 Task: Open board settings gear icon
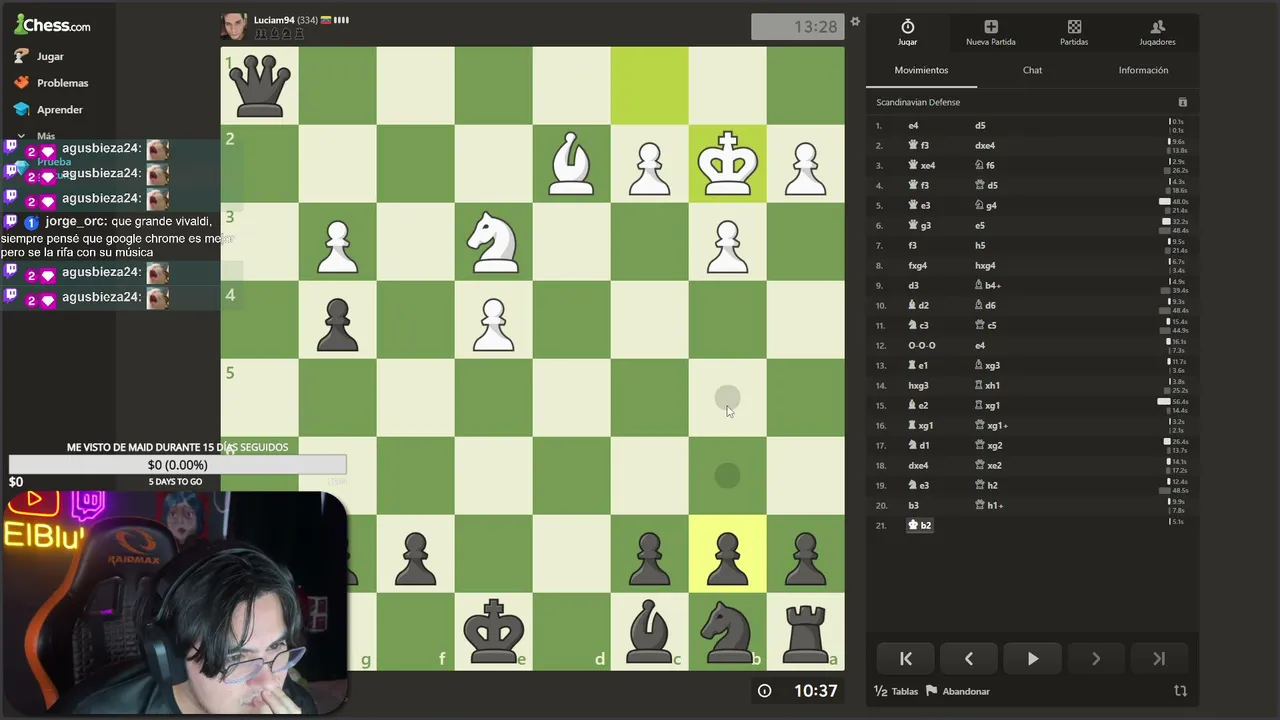pos(855,21)
